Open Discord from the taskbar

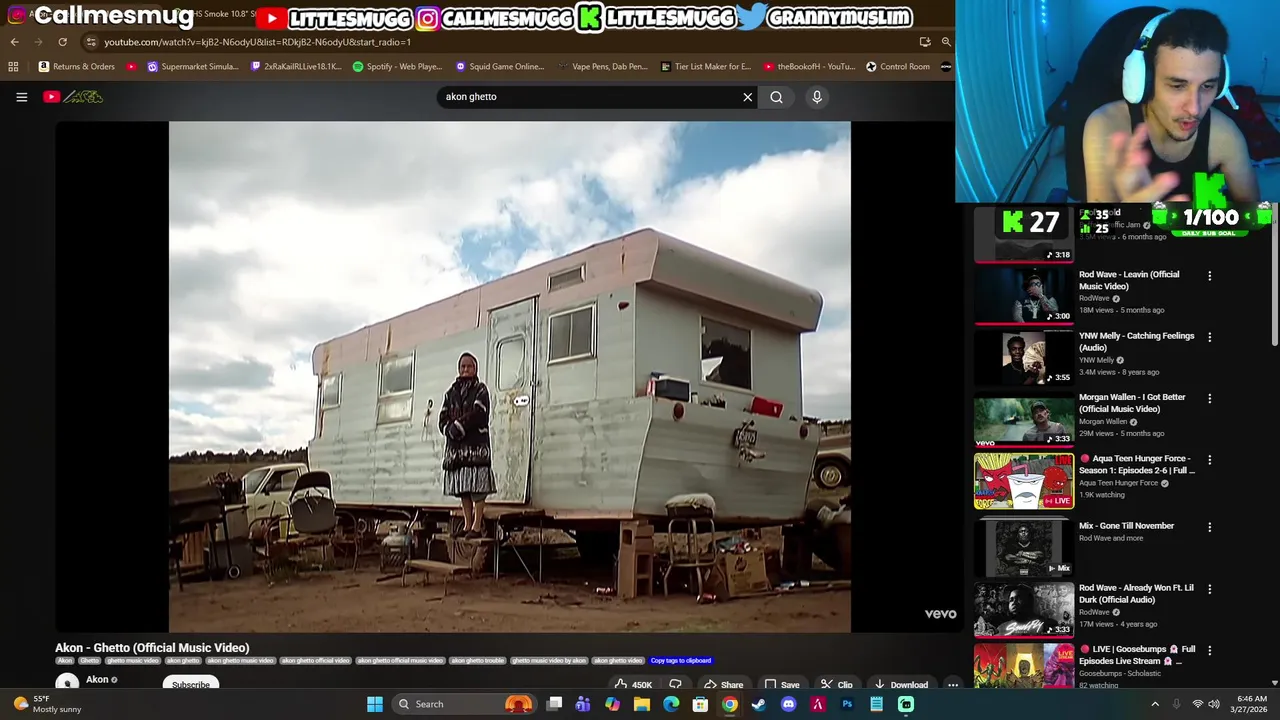click(788, 704)
